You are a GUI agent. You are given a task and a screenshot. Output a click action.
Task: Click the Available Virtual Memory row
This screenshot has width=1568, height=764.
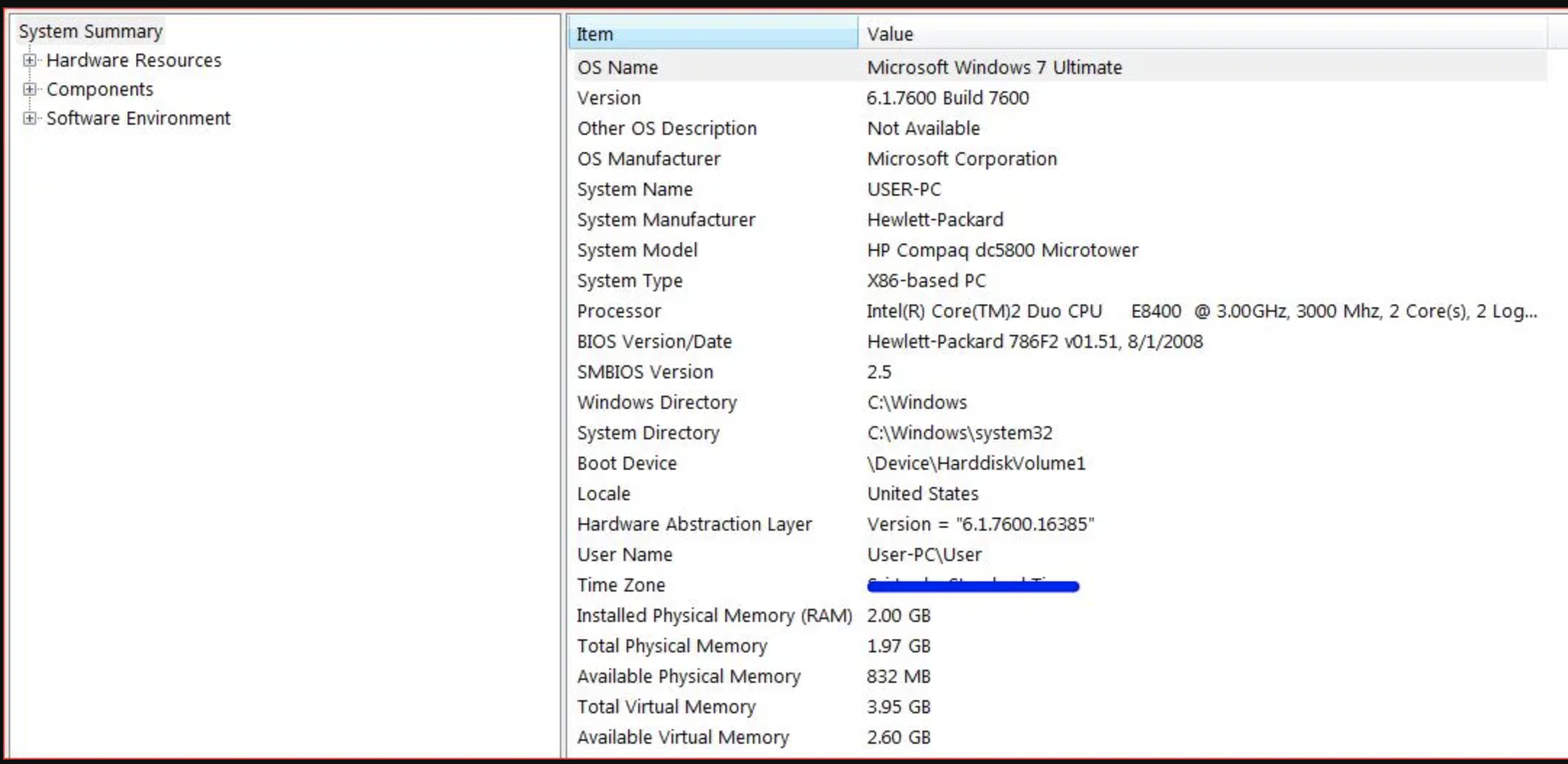click(683, 737)
